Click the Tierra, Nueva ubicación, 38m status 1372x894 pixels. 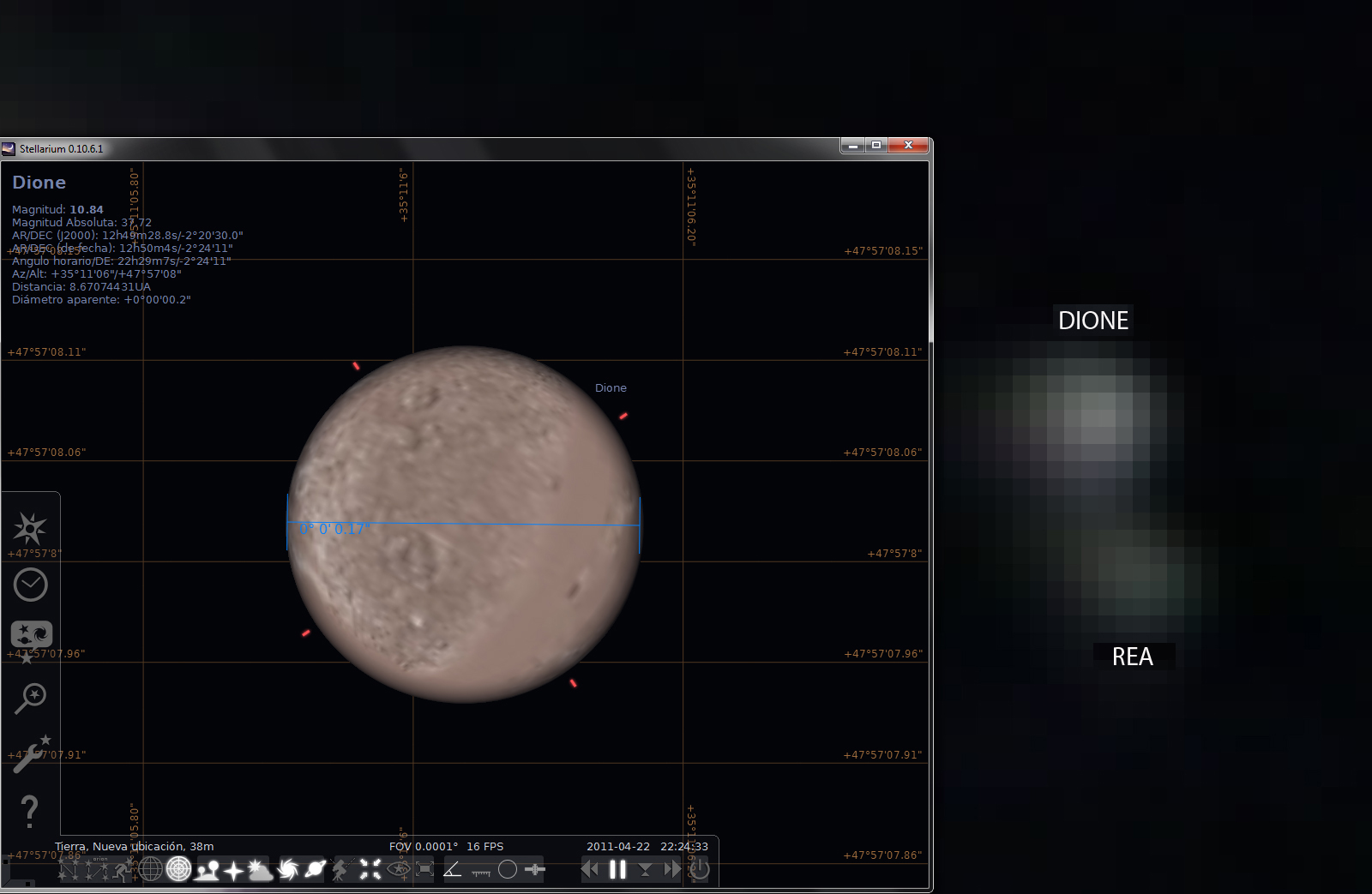click(x=135, y=846)
